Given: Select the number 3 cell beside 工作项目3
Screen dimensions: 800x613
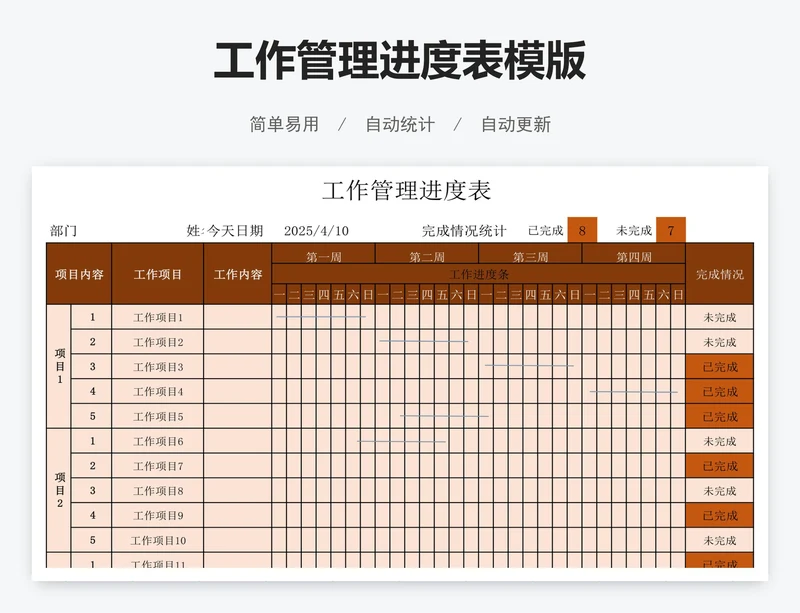Looking at the screenshot, I should coord(92,366).
